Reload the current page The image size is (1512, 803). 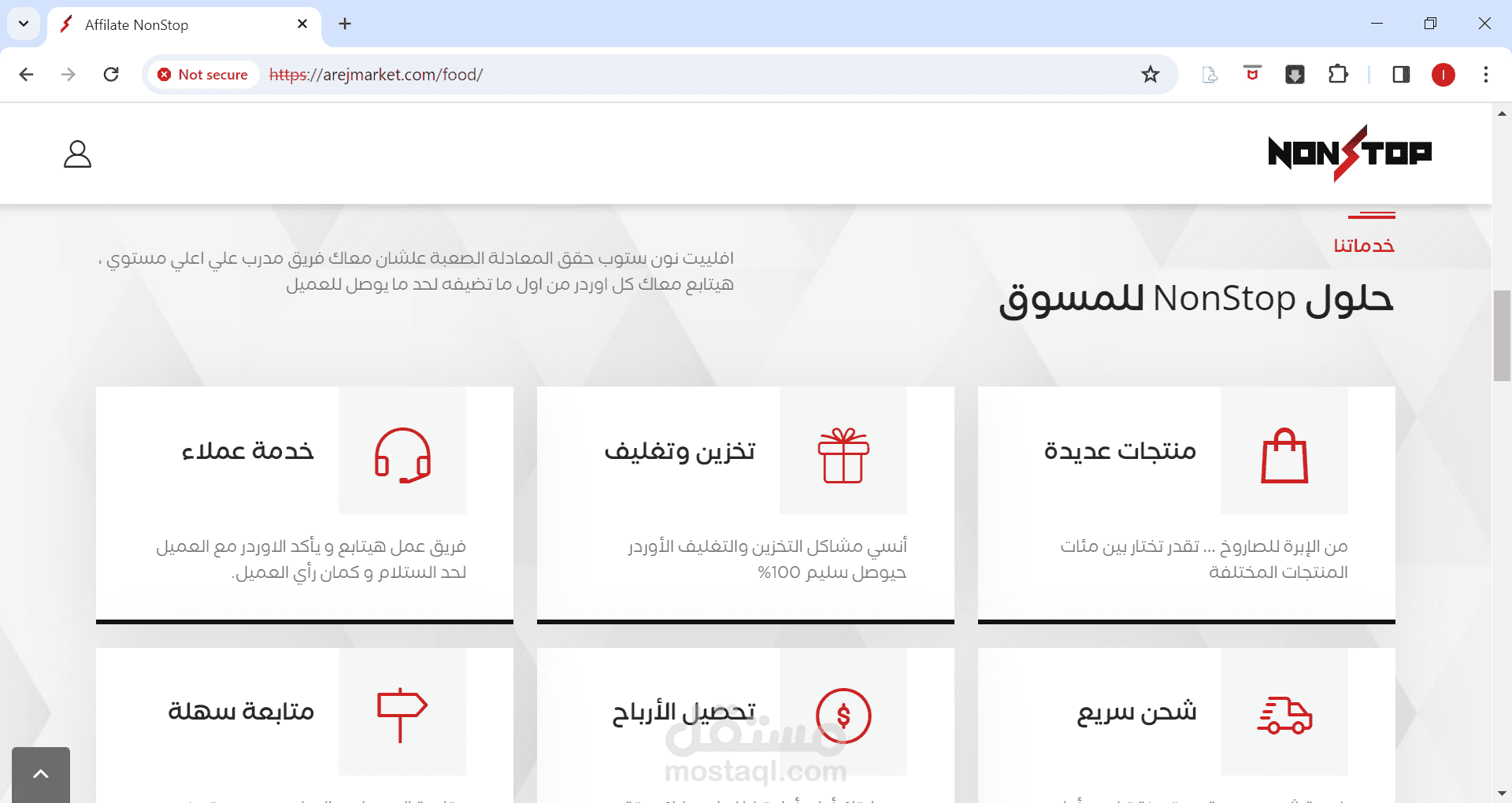(111, 74)
